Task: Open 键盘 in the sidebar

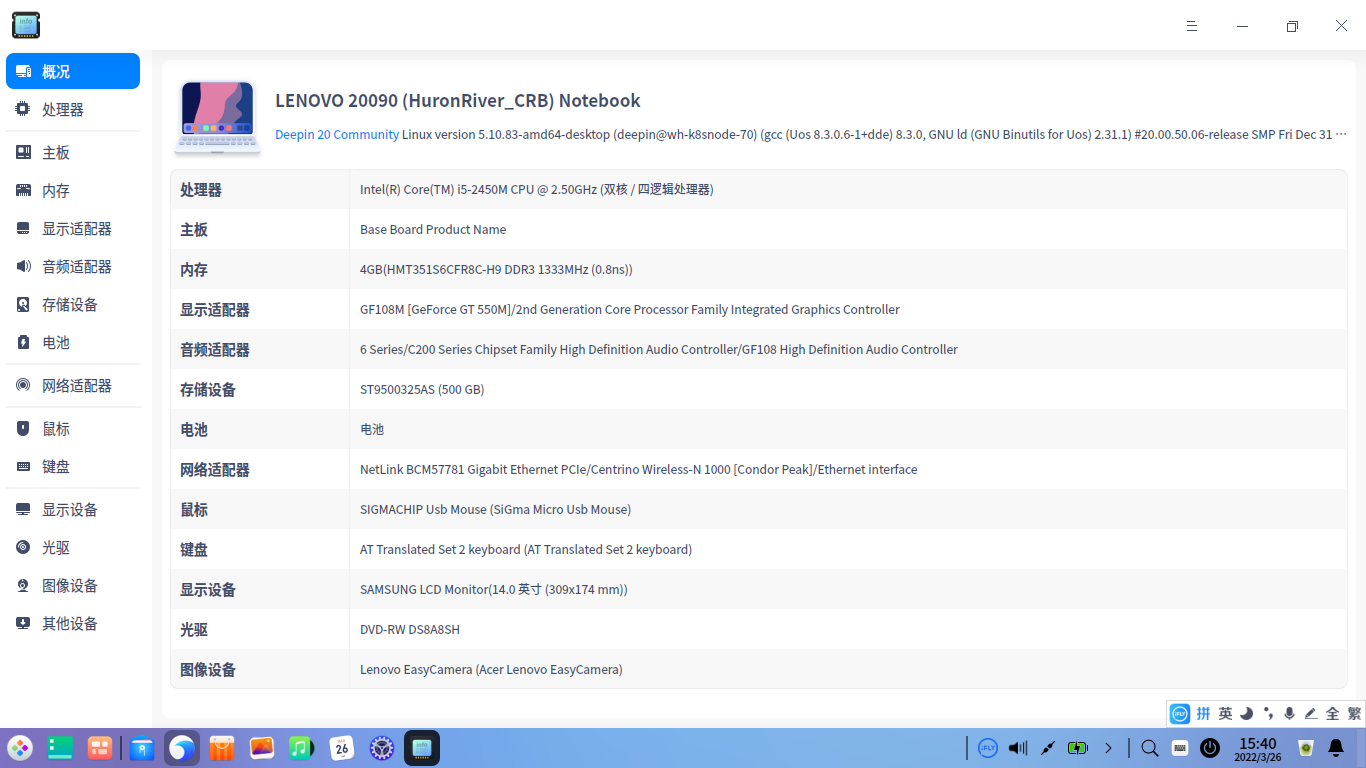Action: coord(73,466)
